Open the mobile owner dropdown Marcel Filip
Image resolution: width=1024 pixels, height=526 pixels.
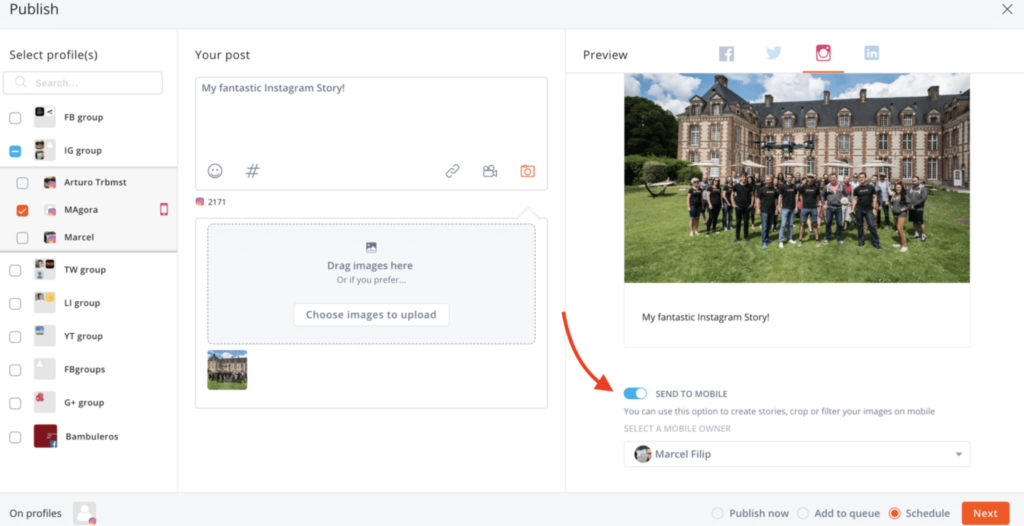click(796, 455)
